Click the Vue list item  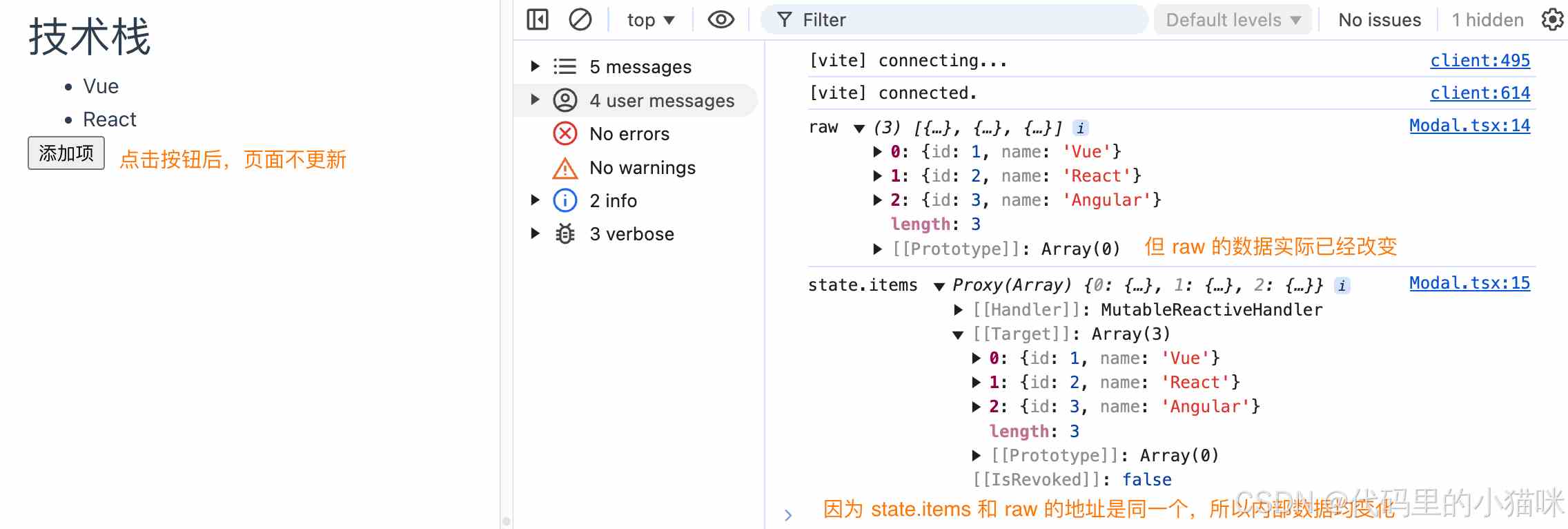(101, 86)
